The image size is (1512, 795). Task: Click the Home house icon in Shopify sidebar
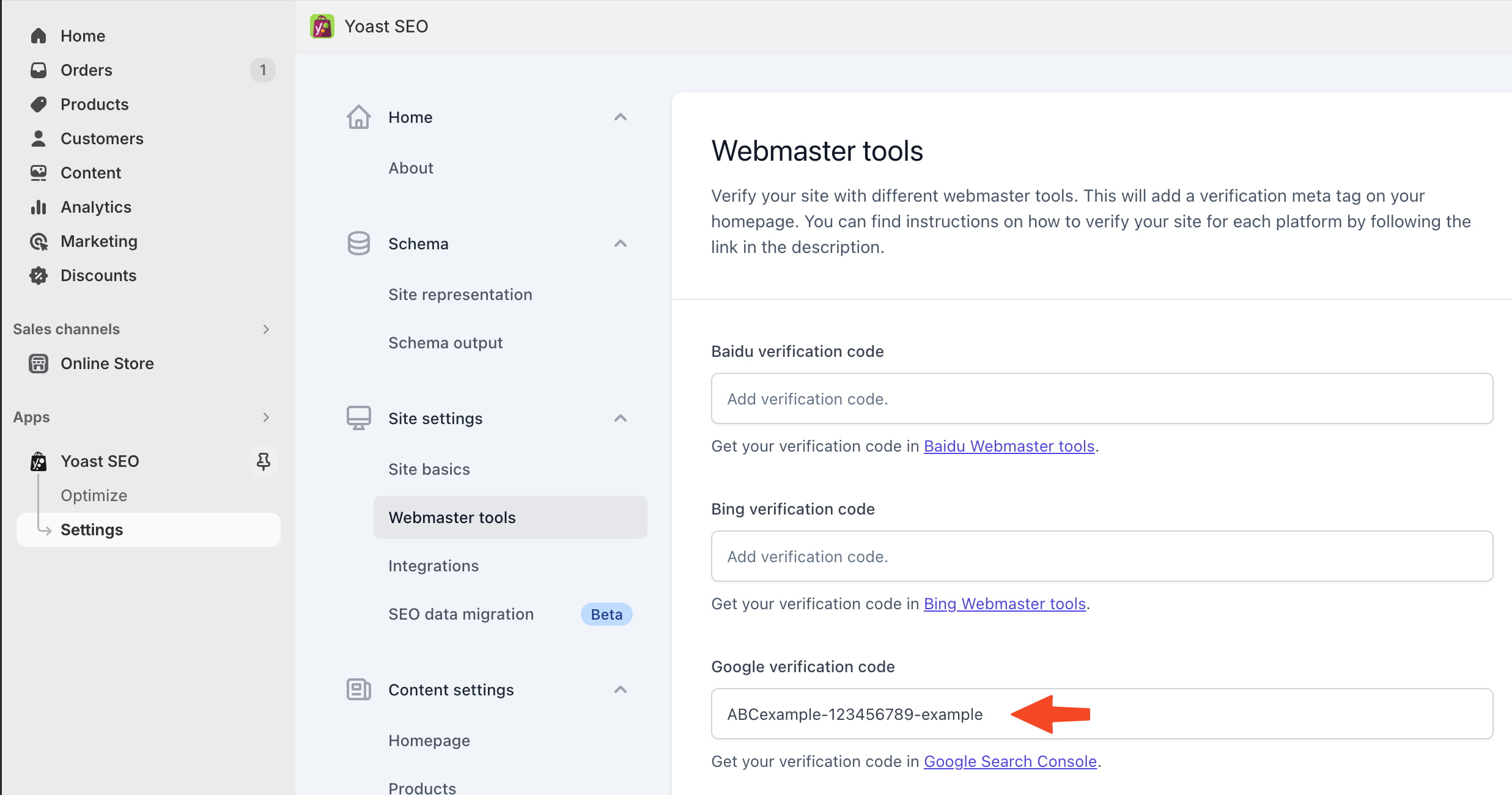point(39,36)
